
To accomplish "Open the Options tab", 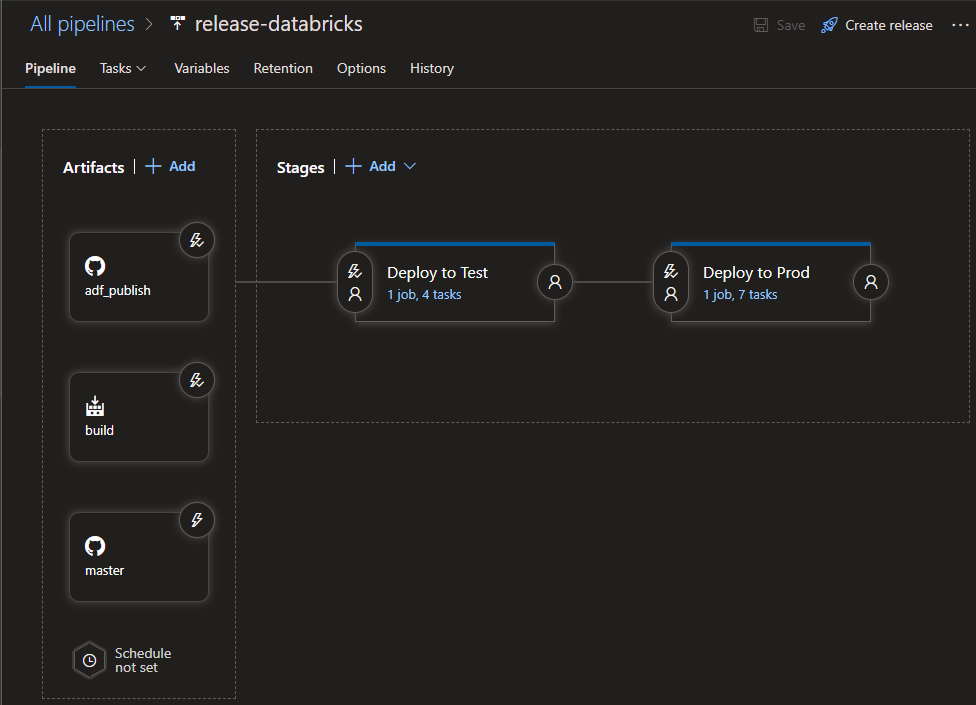I will (362, 68).
